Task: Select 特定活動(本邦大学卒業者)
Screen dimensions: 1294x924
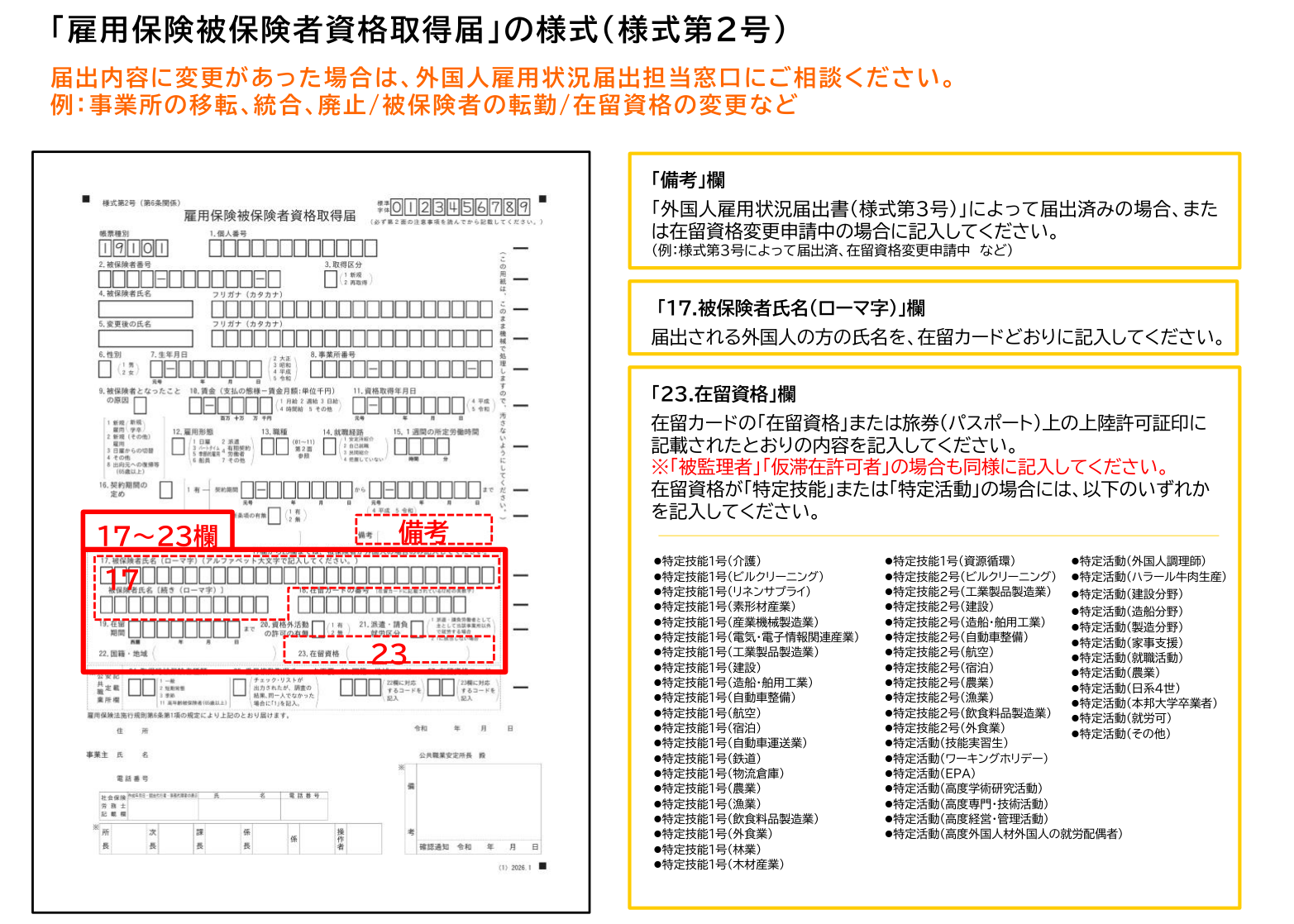Action: [x=1144, y=703]
